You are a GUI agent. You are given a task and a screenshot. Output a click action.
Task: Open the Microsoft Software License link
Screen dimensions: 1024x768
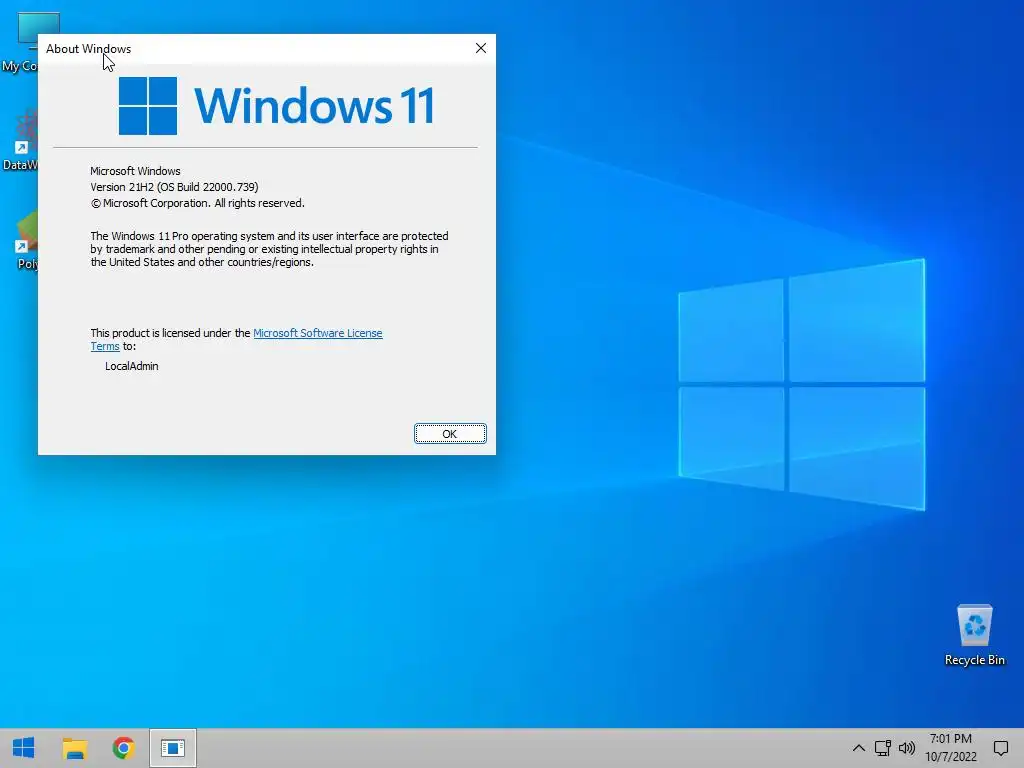click(x=317, y=333)
